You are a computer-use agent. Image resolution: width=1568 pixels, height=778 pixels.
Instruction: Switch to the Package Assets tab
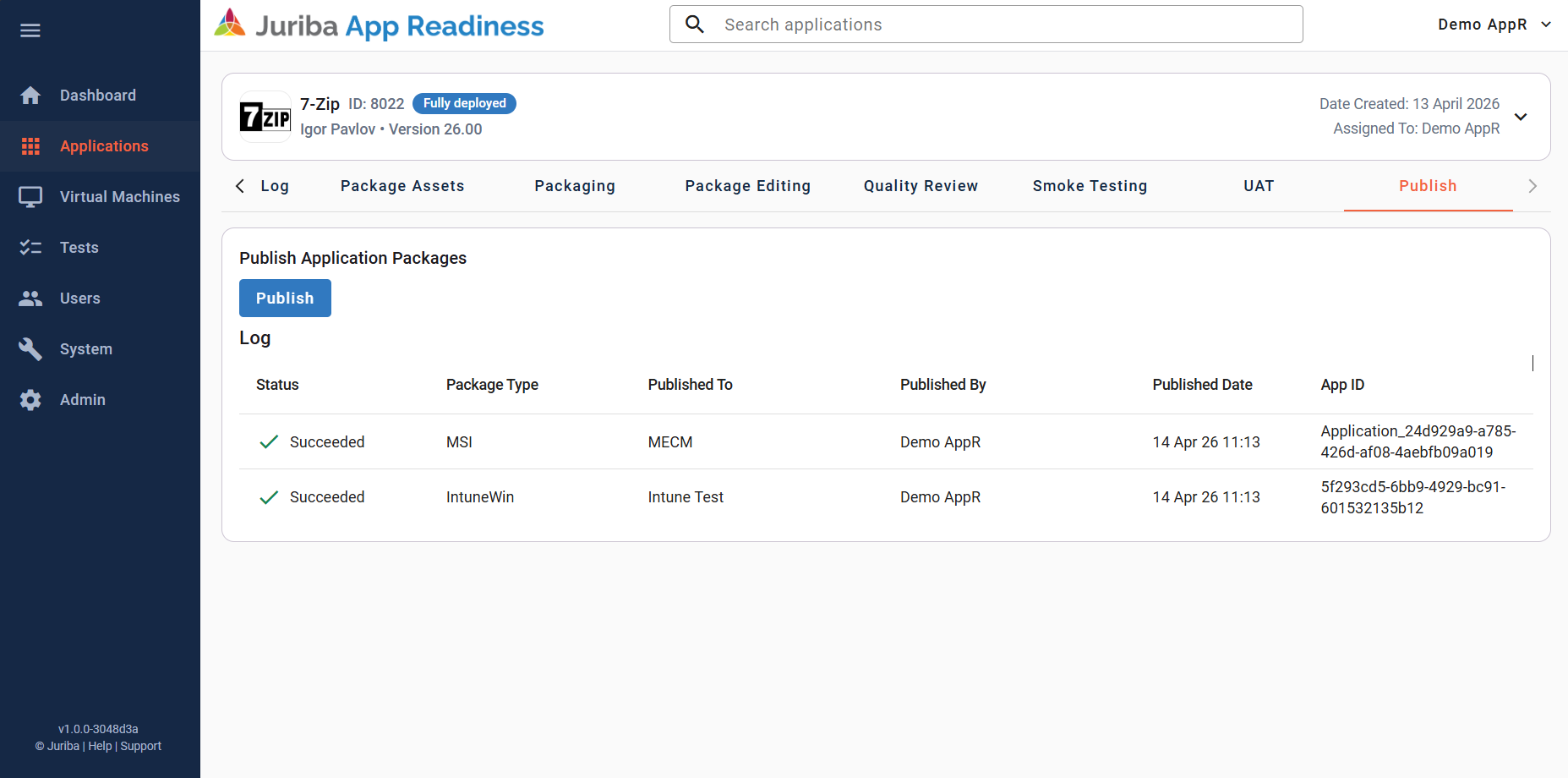click(x=402, y=186)
